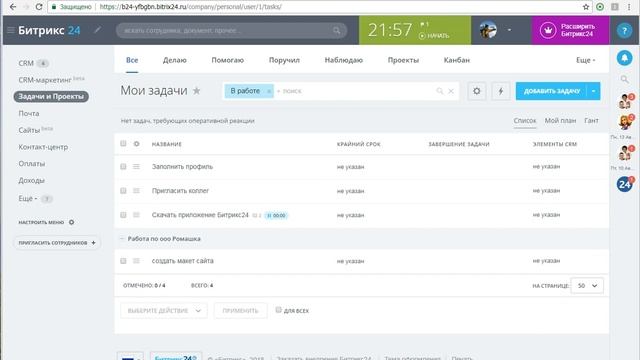The height and width of the screenshot is (360, 640).
Task: Bookmark the page with the star icon
Action: coord(586,7)
